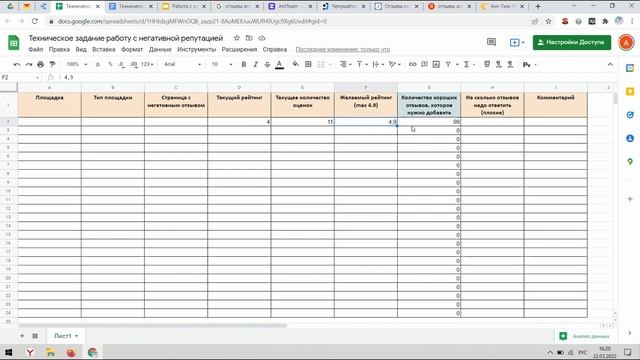
Task: Open the Файл menu
Action: pos(36,49)
